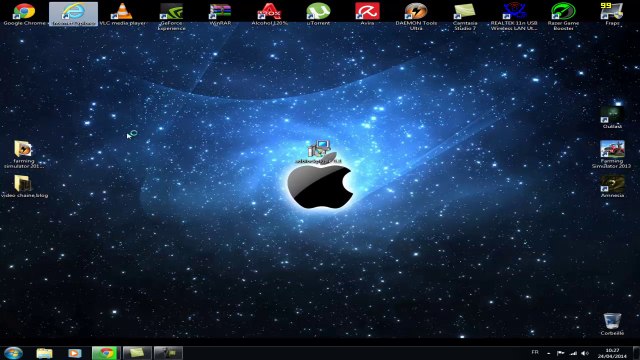Open Windows Media Player taskbar icon
Viewport: 640px width, 360px height.
[74, 353]
